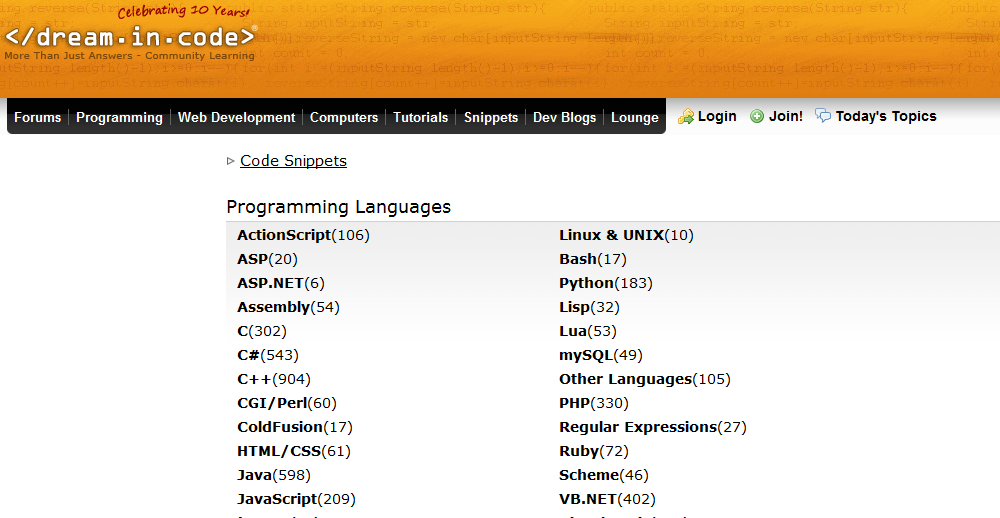Open the Lounge menu

[x=635, y=117]
